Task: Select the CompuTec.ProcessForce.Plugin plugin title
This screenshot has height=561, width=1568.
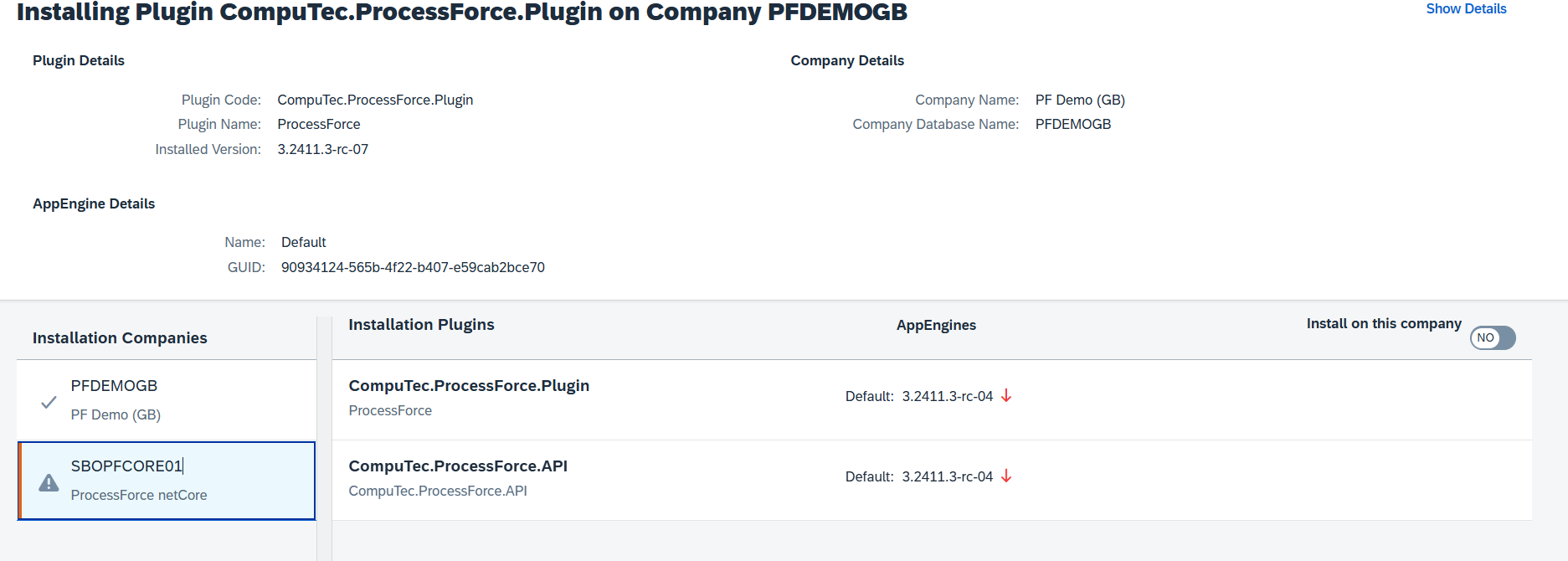Action: [x=469, y=386]
